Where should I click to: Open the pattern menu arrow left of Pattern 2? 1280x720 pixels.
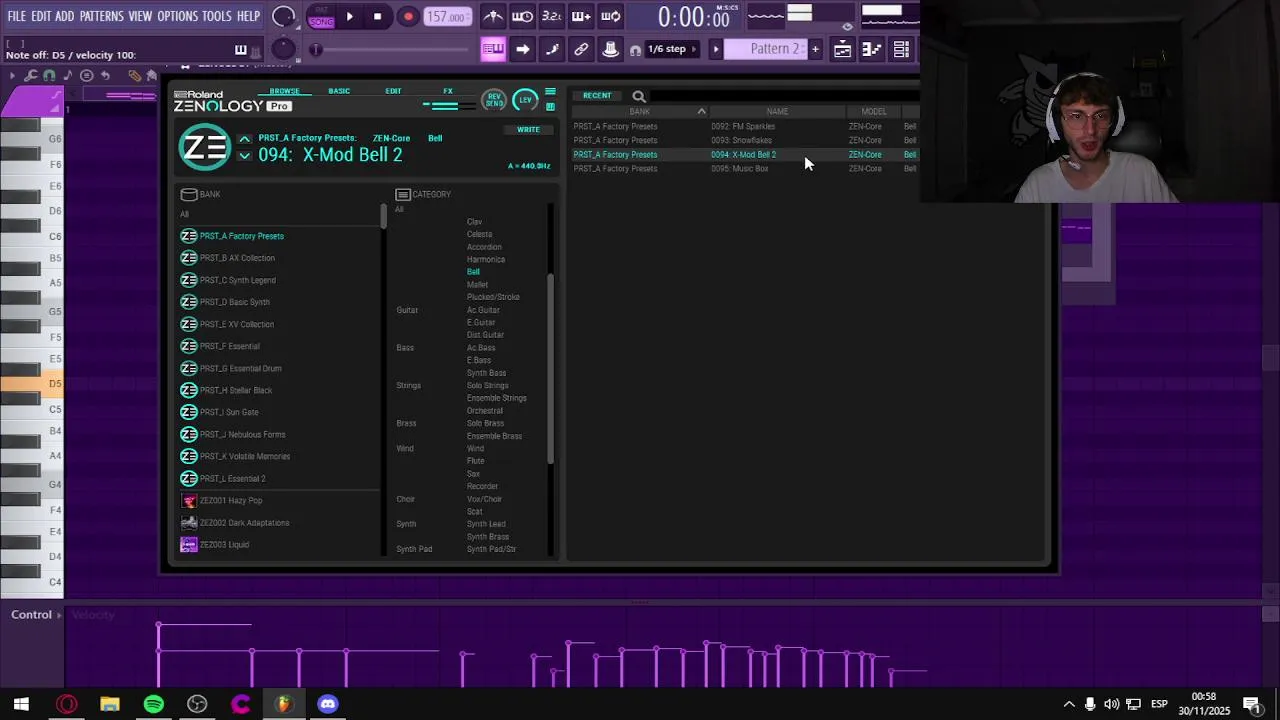click(715, 49)
